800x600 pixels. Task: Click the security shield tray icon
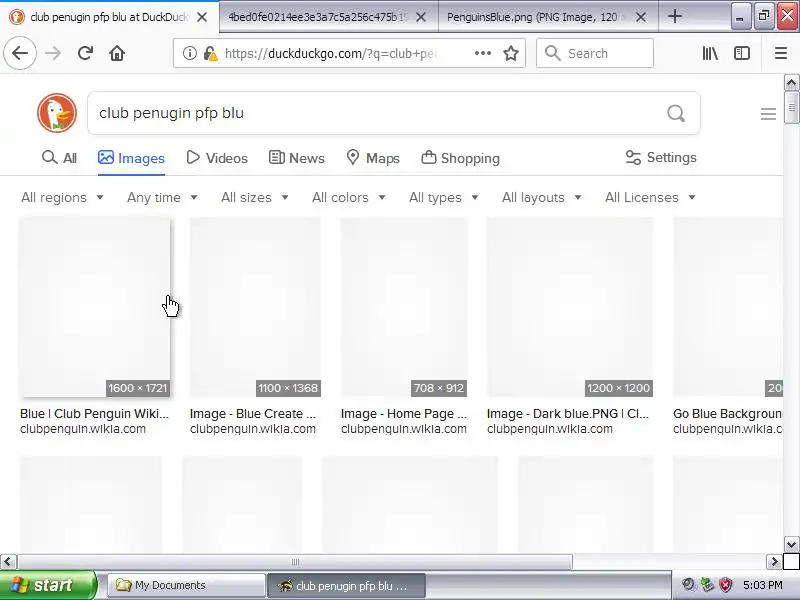[x=725, y=585]
